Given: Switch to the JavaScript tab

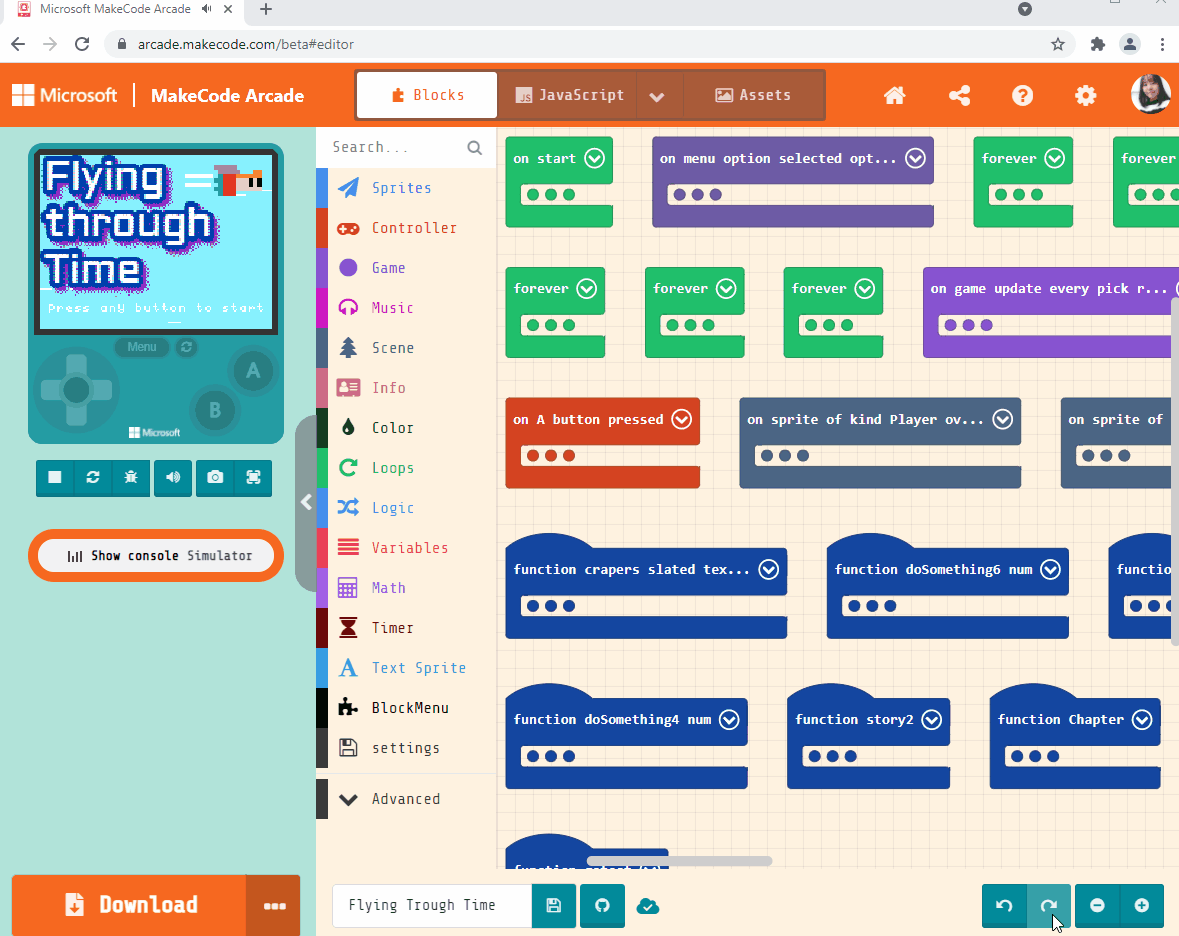Looking at the screenshot, I should [569, 95].
